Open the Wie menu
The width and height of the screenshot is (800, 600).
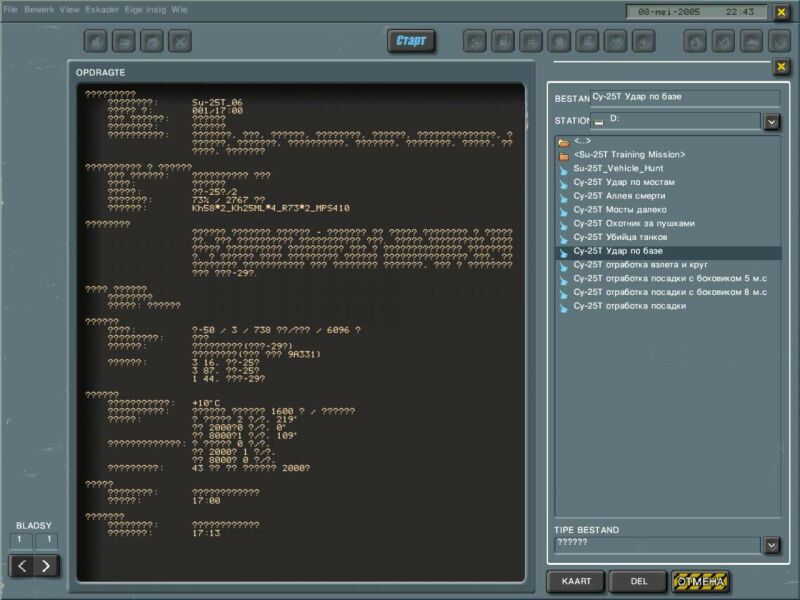click(x=179, y=10)
